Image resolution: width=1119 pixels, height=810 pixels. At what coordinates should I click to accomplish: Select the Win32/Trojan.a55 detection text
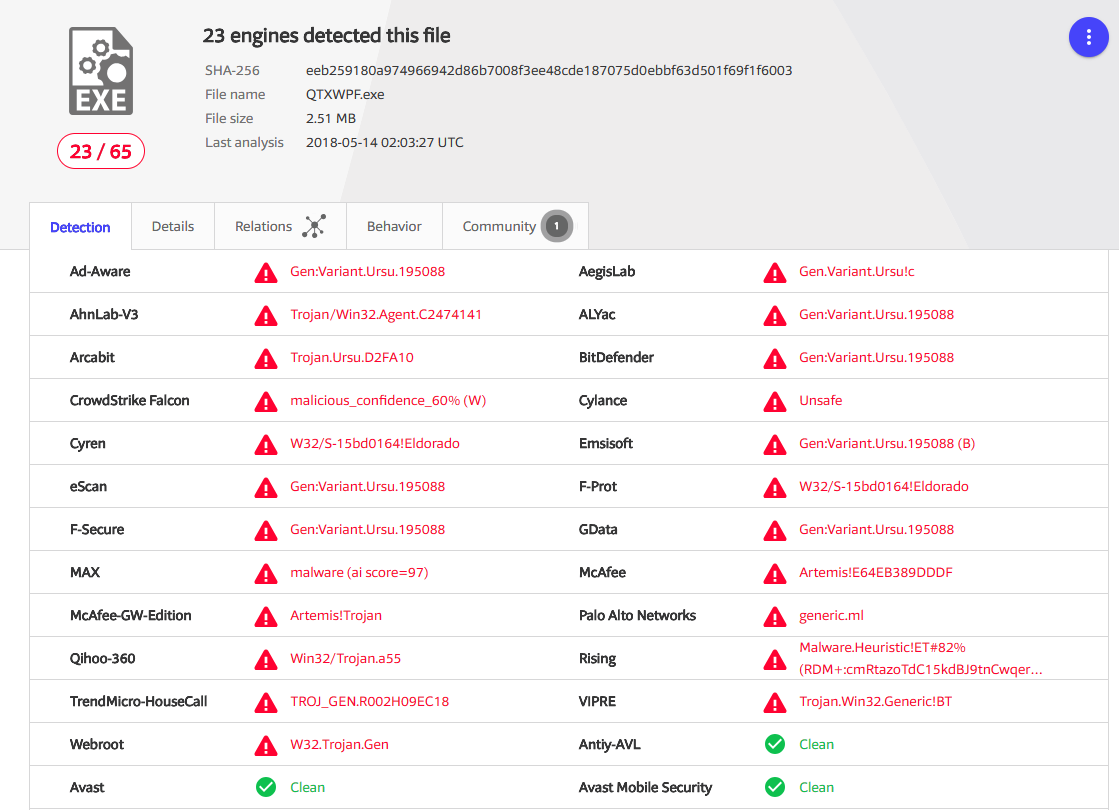345,658
